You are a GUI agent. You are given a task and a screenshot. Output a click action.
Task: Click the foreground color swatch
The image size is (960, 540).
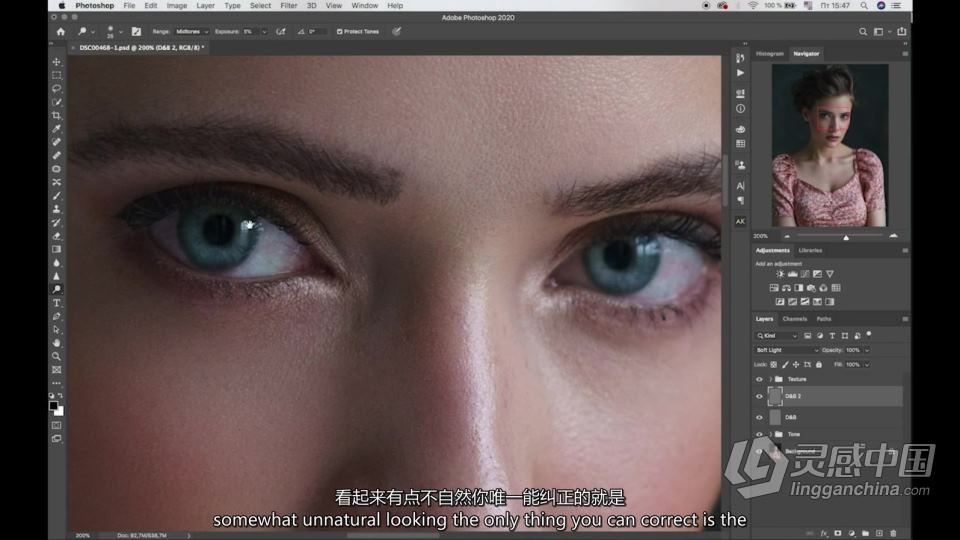click(54, 406)
